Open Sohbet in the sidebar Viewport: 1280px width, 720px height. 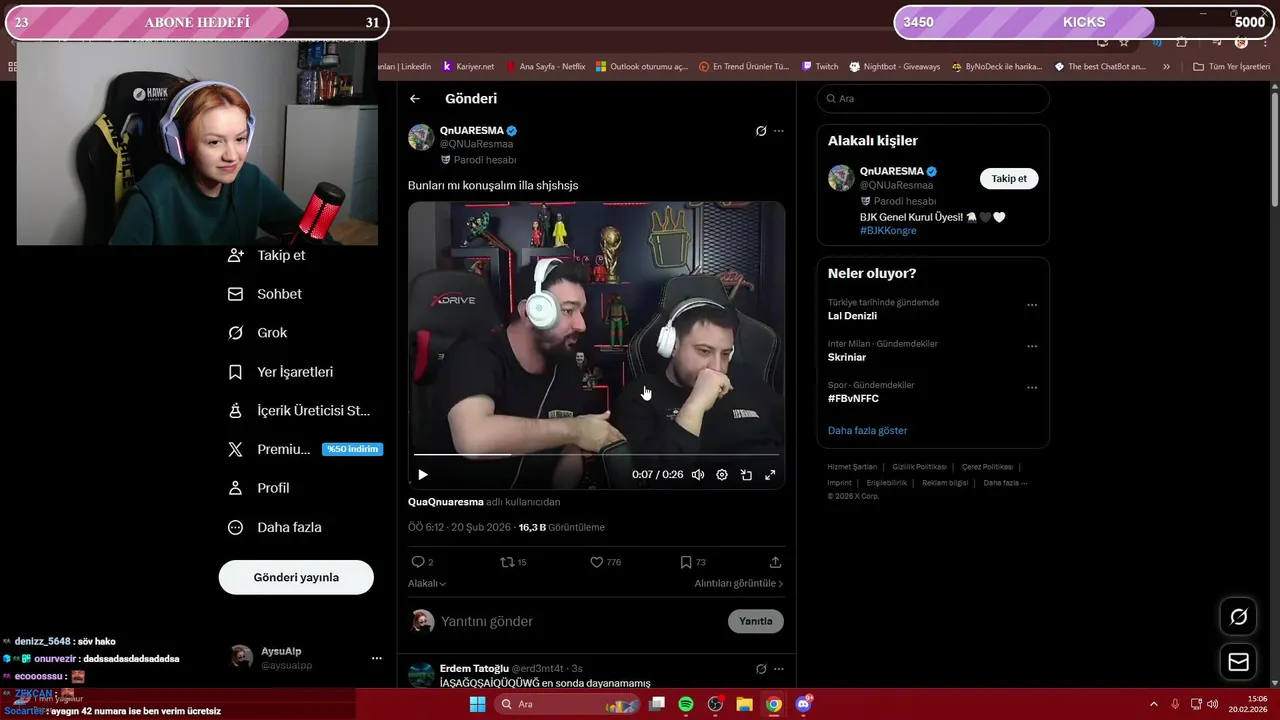tap(265, 294)
